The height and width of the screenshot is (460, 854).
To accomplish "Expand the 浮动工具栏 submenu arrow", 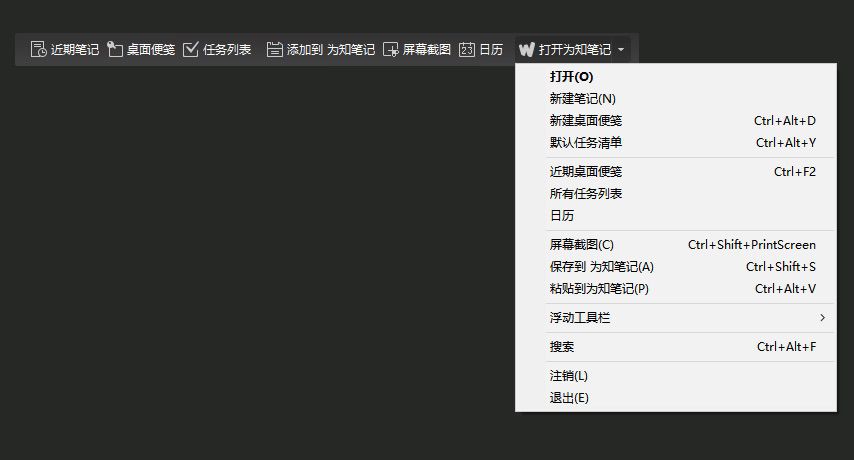I will coord(822,317).
